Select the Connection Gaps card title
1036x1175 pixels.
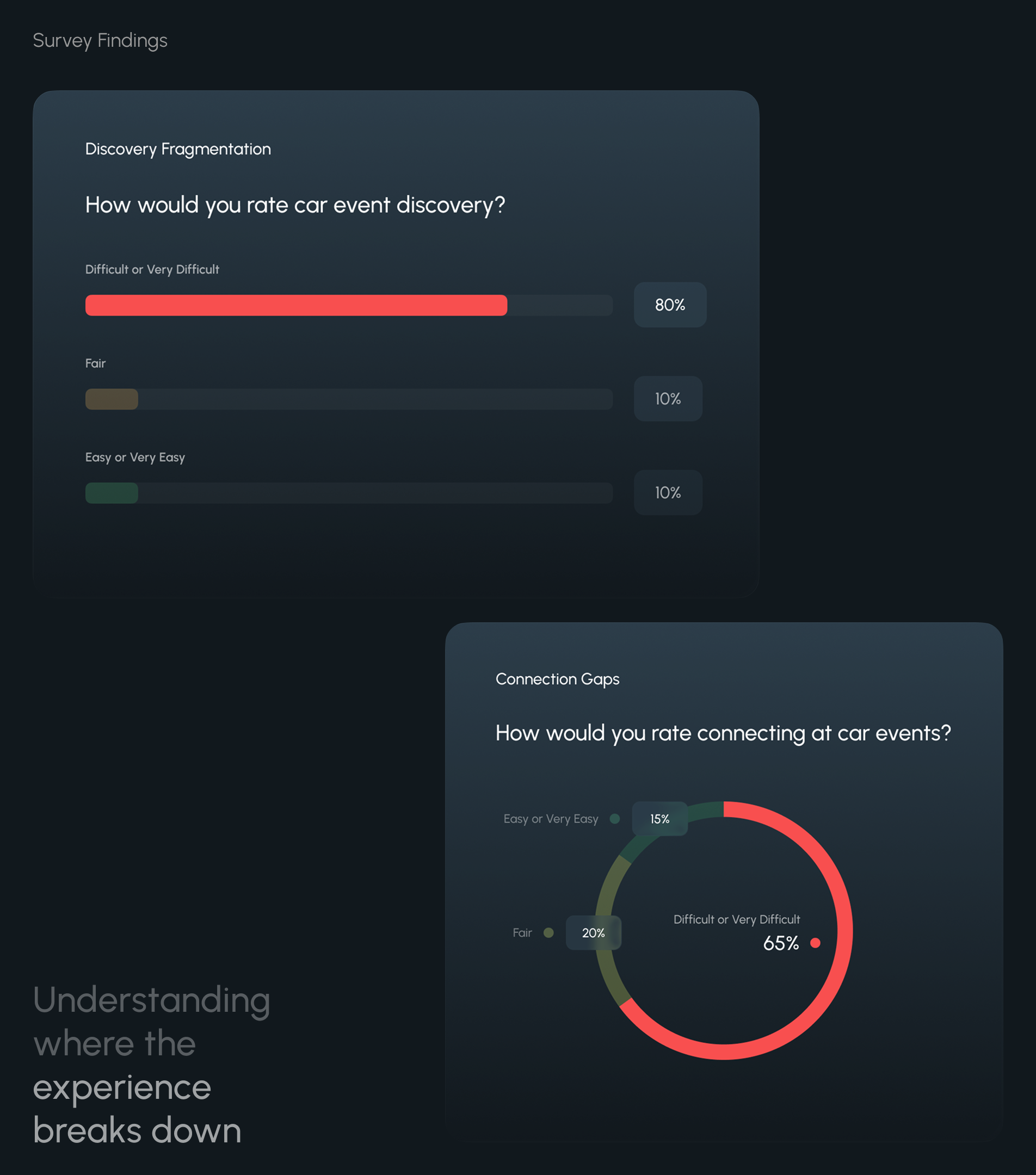pos(557,679)
